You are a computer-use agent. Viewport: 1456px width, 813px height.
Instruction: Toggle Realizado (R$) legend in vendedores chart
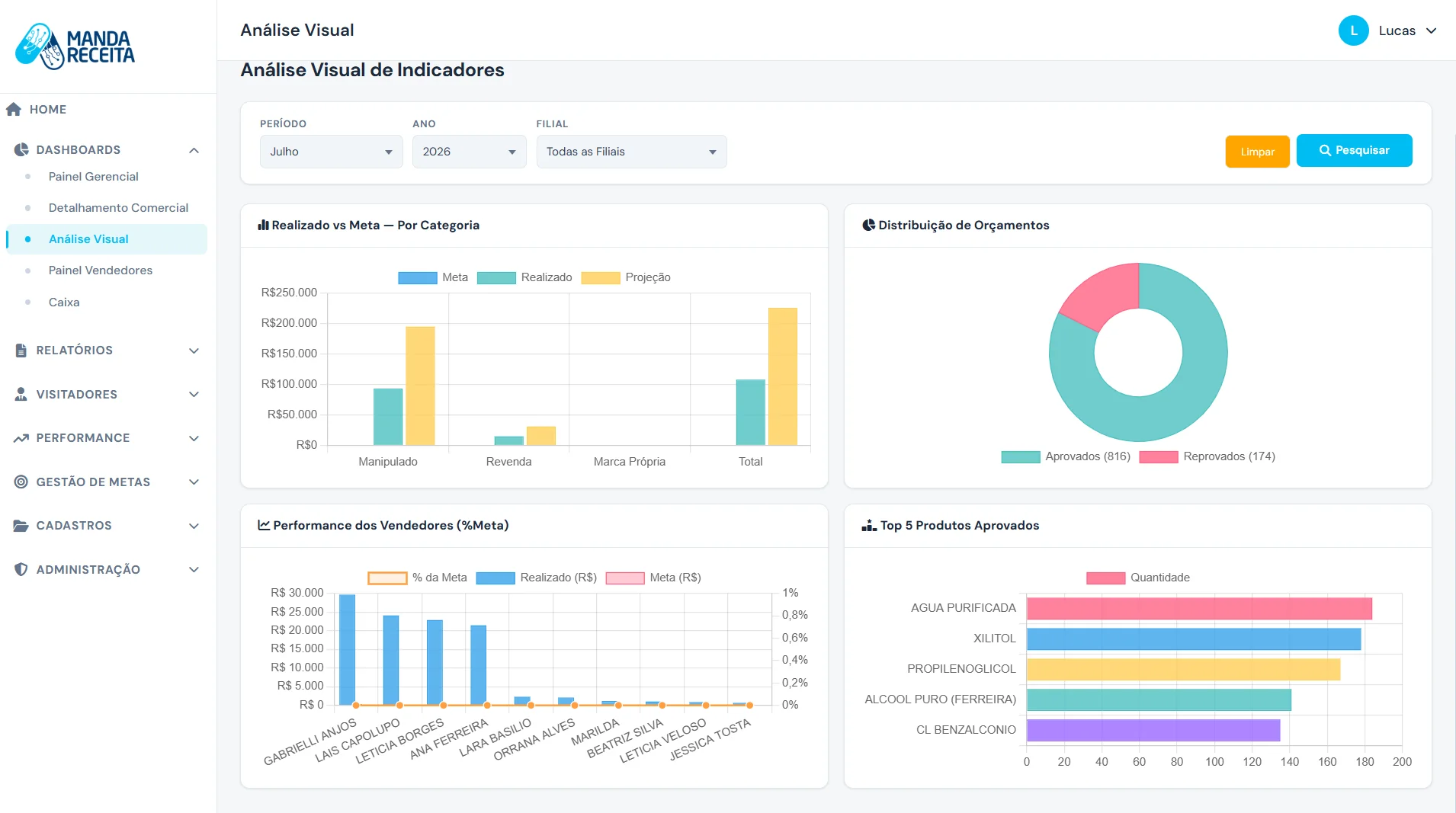tap(537, 578)
